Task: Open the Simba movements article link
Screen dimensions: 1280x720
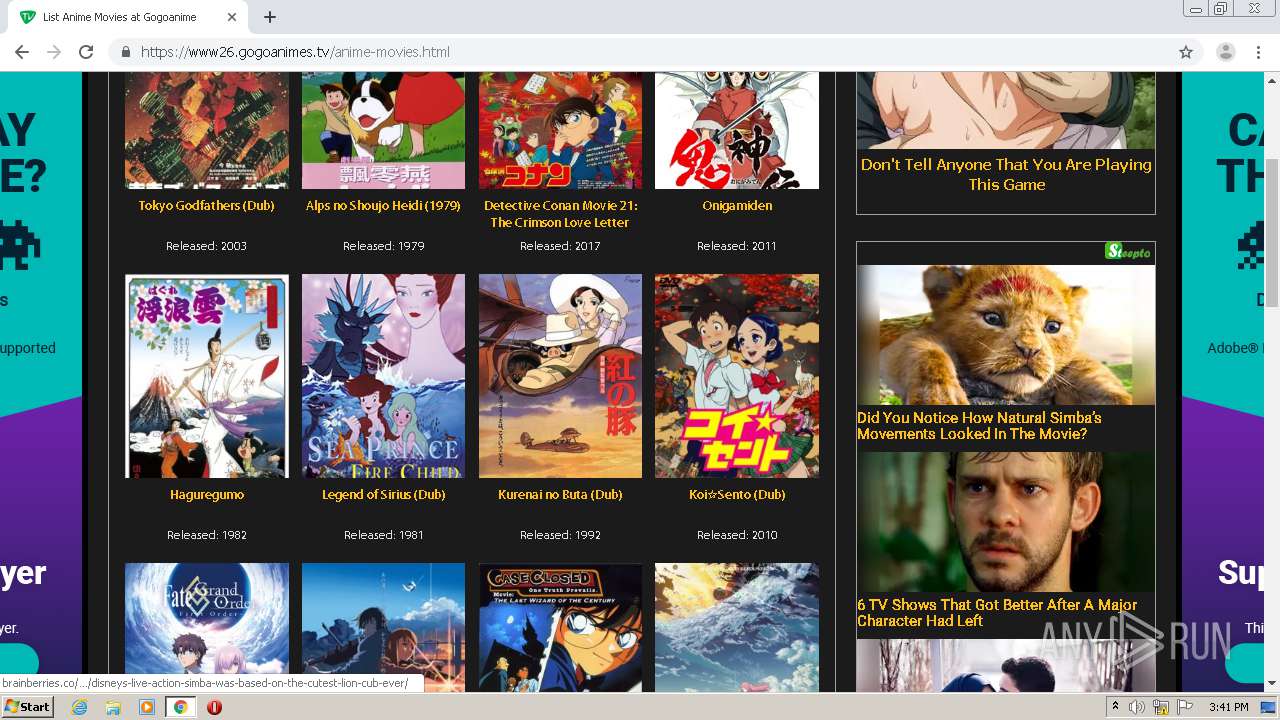Action: pyautogui.click(x=979, y=425)
